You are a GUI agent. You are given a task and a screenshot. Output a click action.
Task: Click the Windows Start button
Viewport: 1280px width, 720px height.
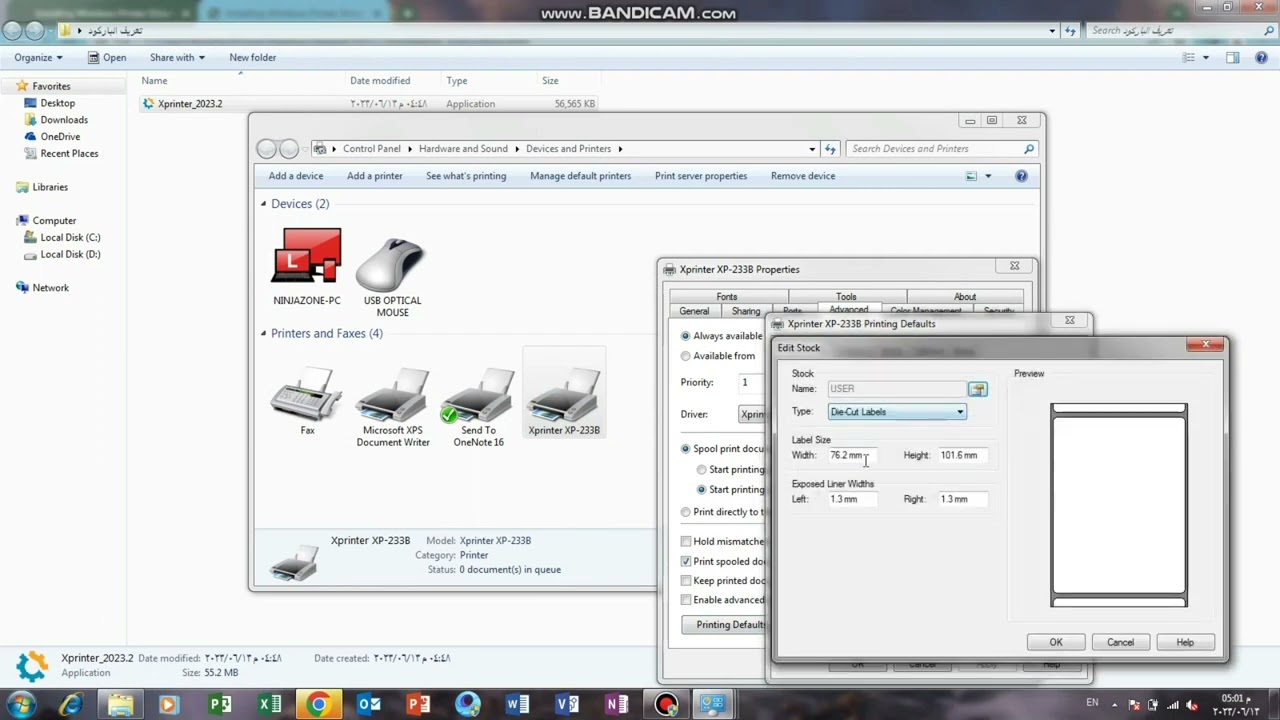(x=20, y=704)
